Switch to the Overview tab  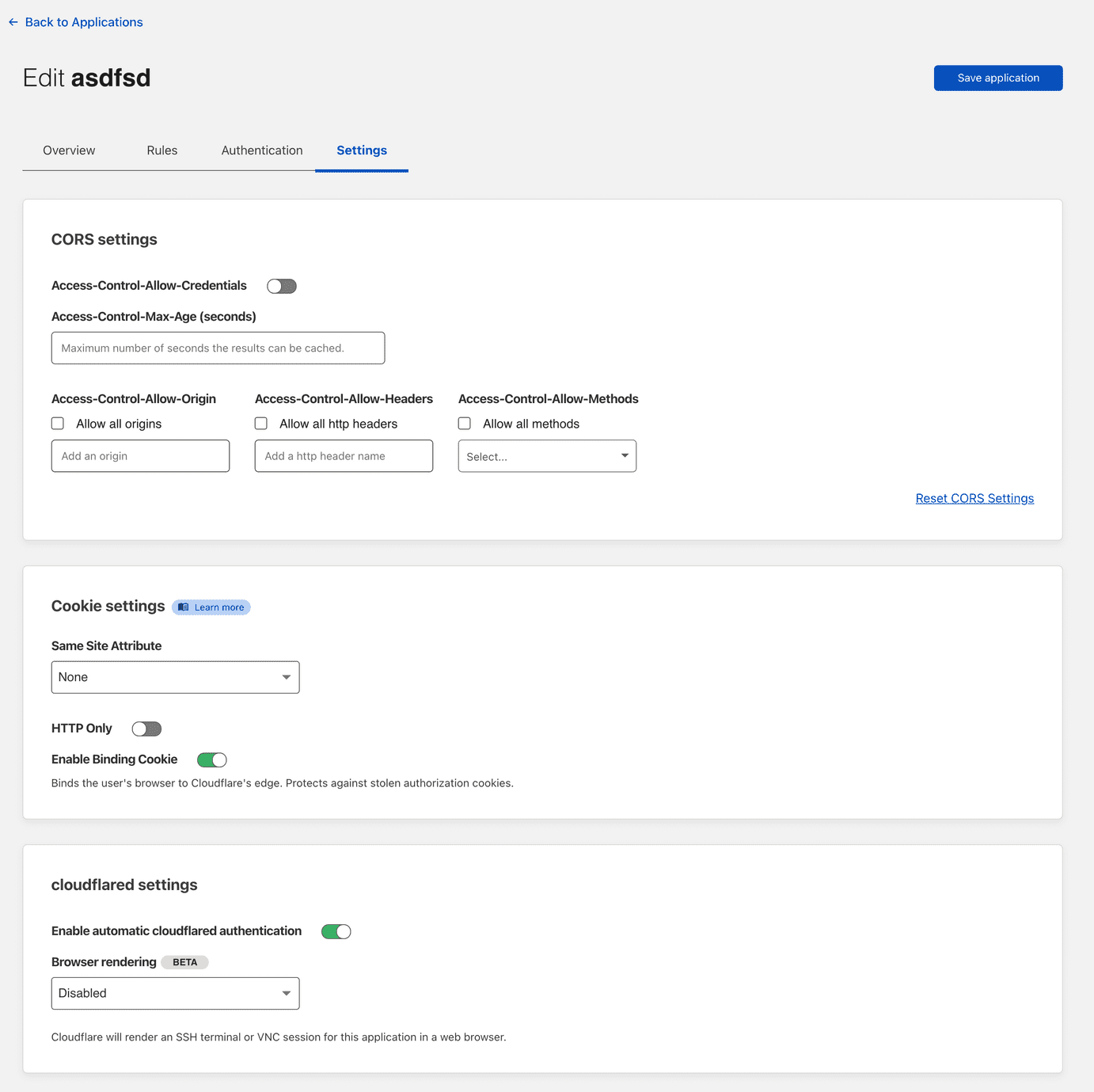(x=69, y=150)
